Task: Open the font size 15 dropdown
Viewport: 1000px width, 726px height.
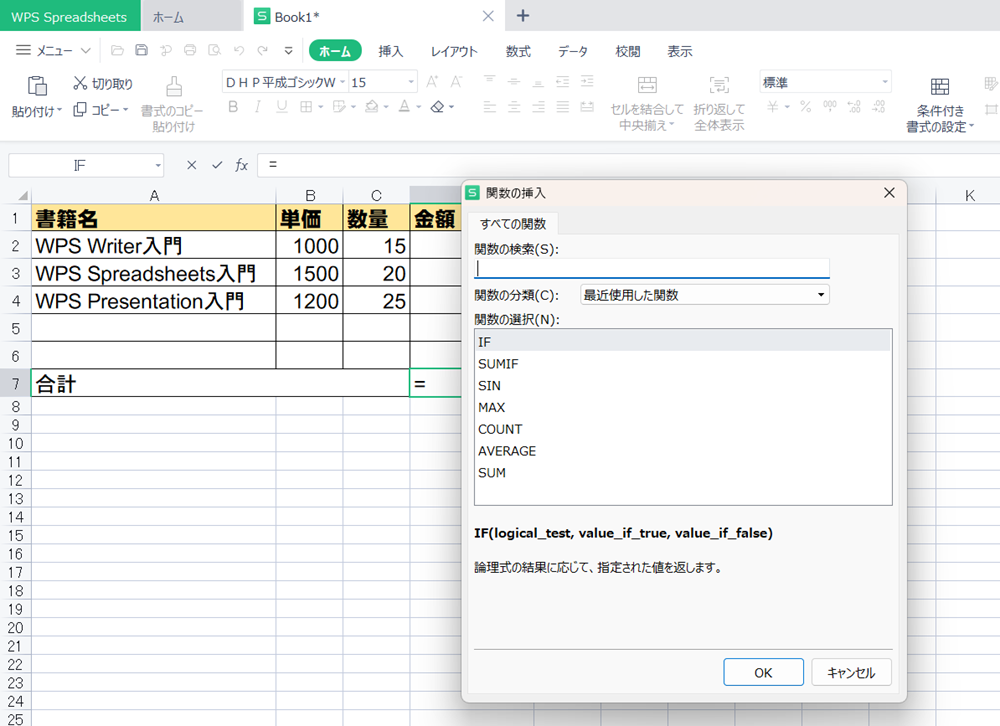Action: point(411,82)
